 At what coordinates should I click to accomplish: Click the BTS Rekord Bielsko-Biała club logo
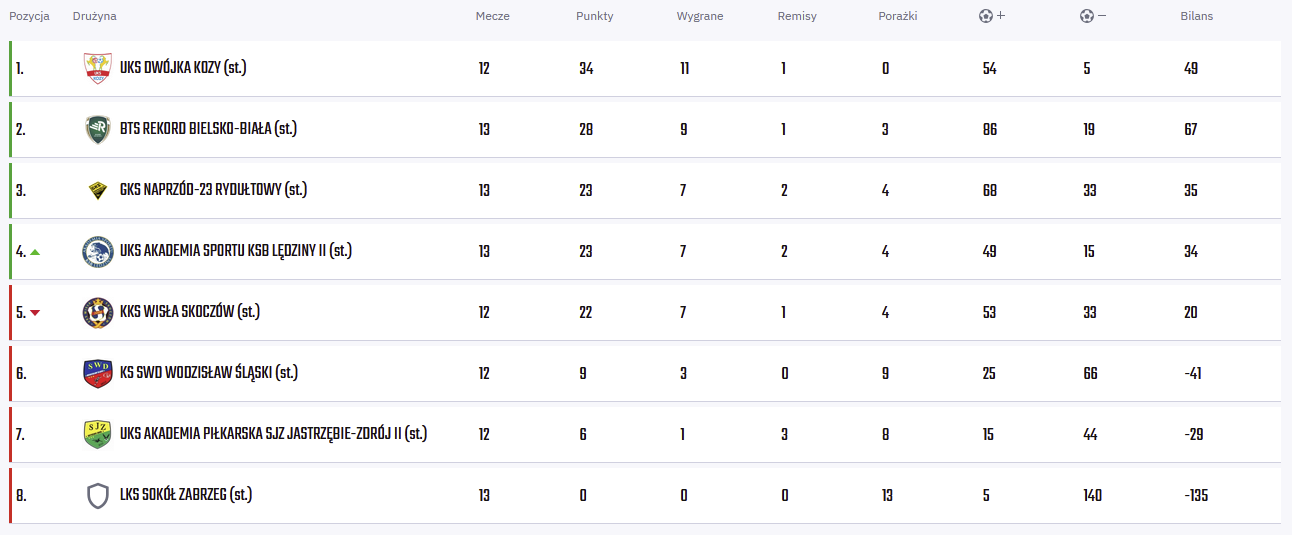click(97, 129)
